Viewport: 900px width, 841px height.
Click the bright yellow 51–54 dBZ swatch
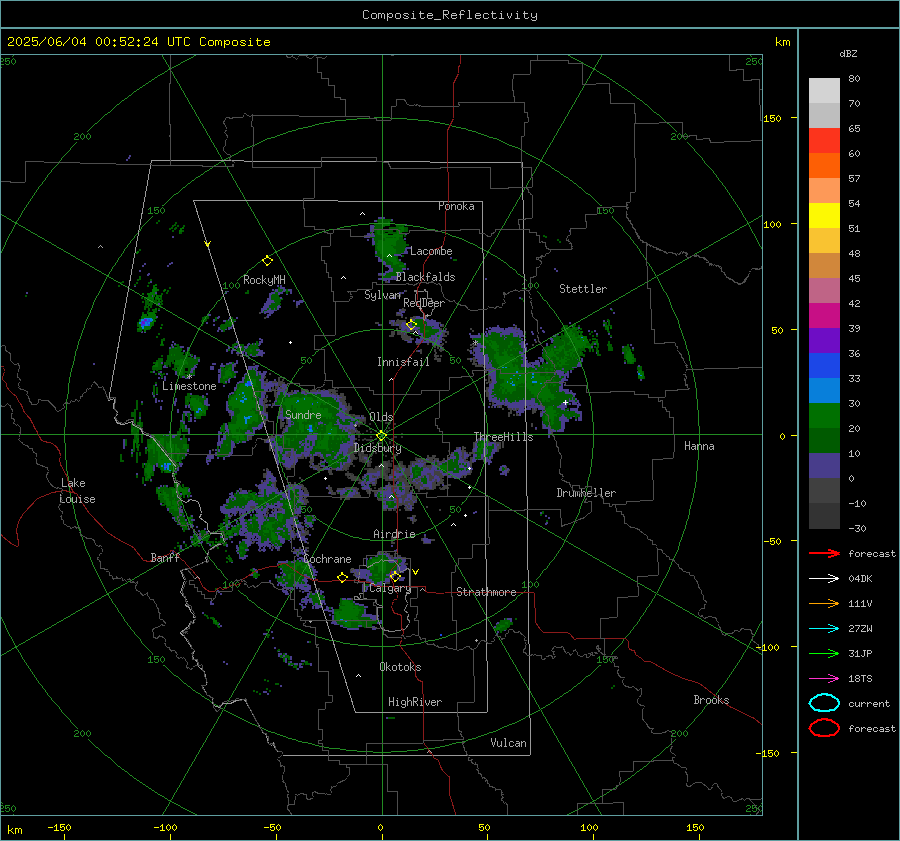(x=824, y=215)
